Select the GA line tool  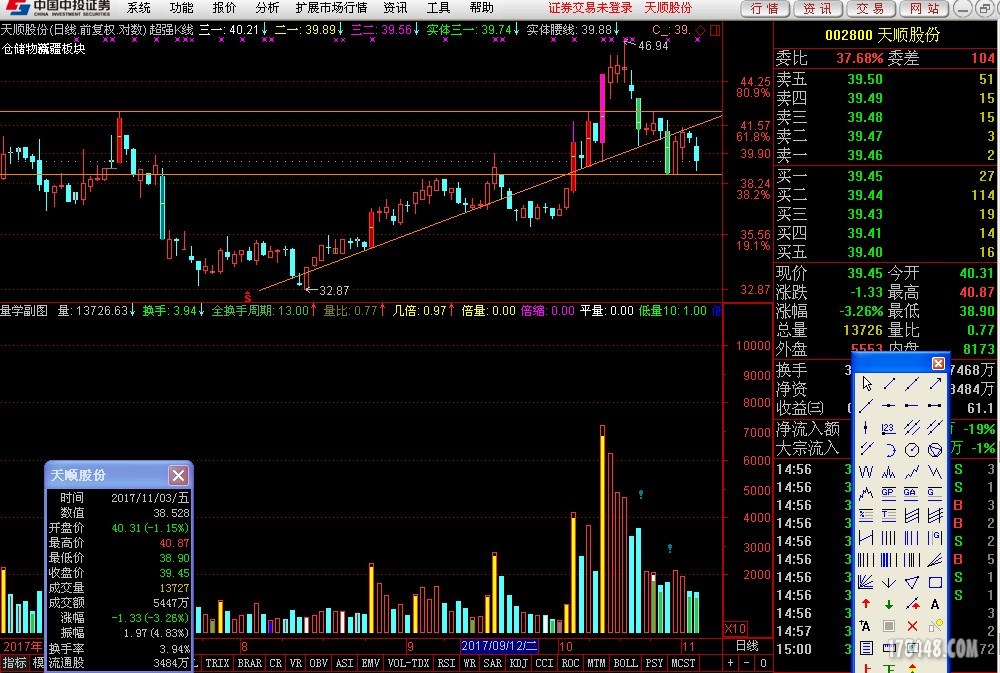(912, 492)
